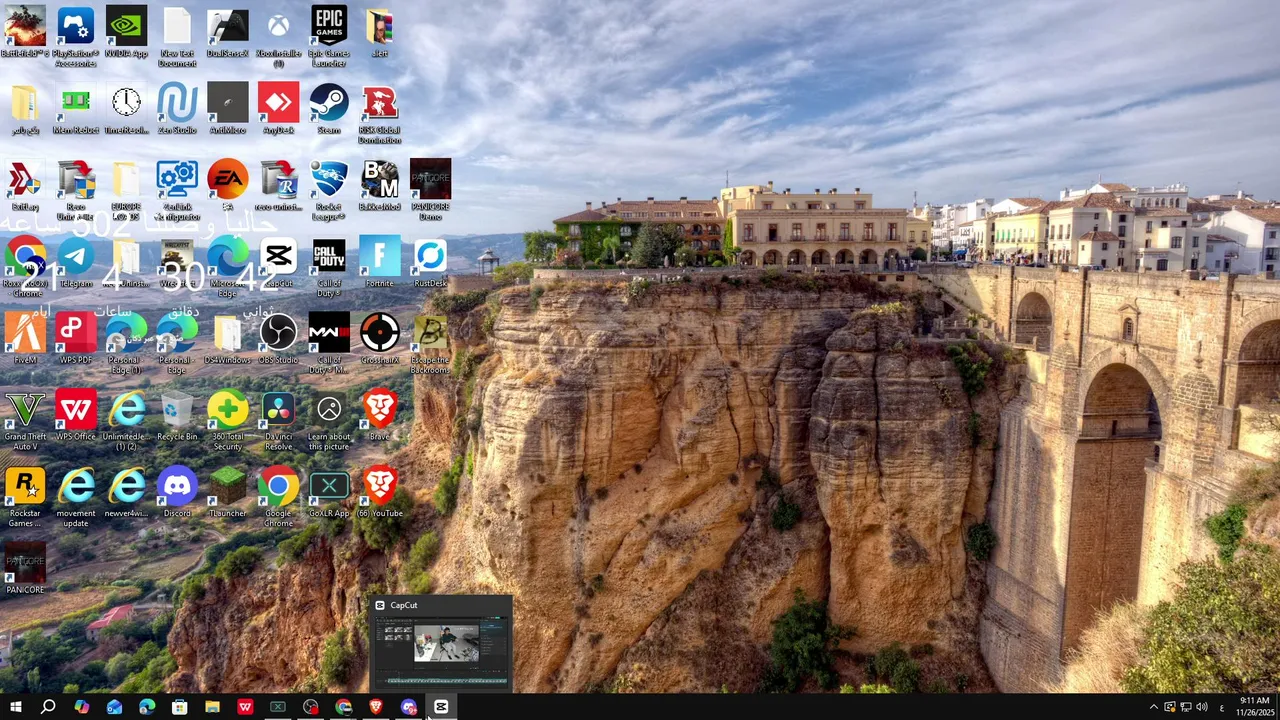Select the New Text Document file
This screenshot has height=720, width=1280.
(177, 37)
